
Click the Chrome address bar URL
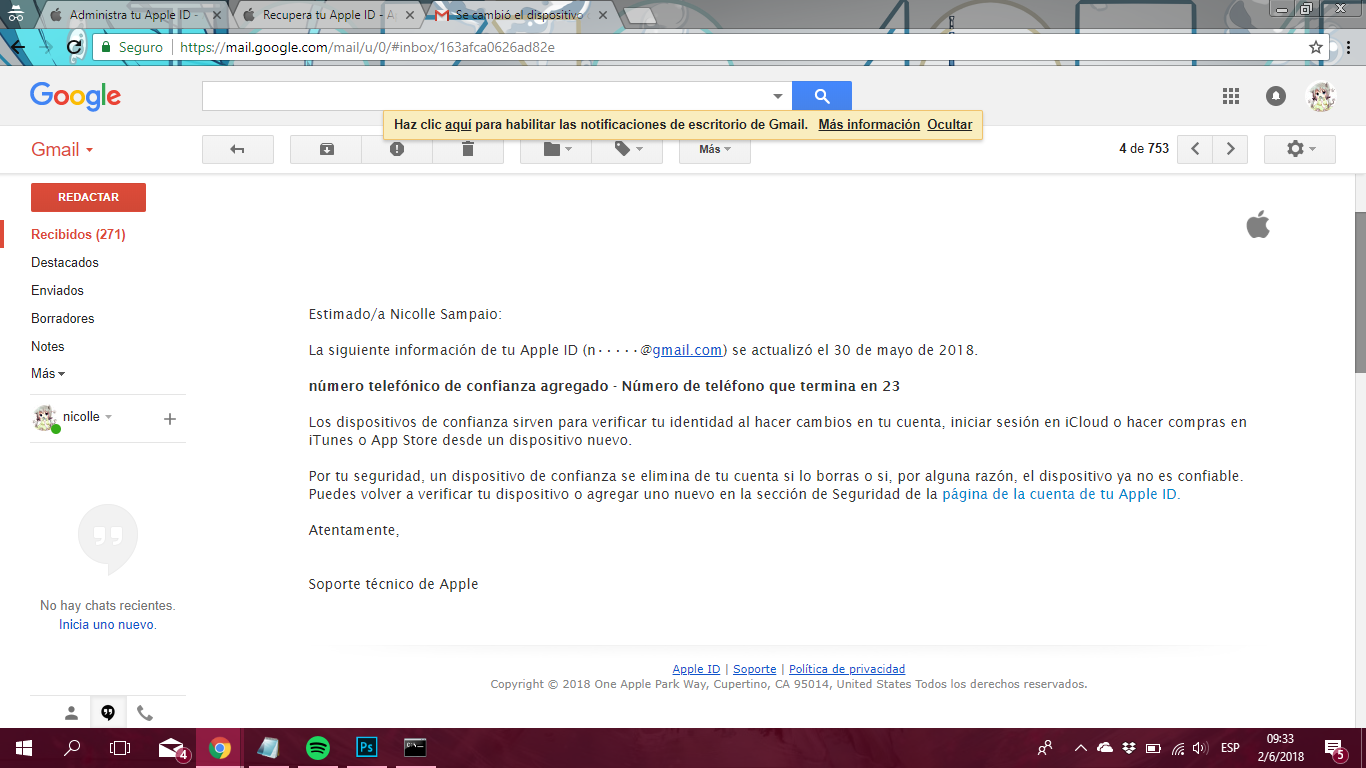[367, 47]
